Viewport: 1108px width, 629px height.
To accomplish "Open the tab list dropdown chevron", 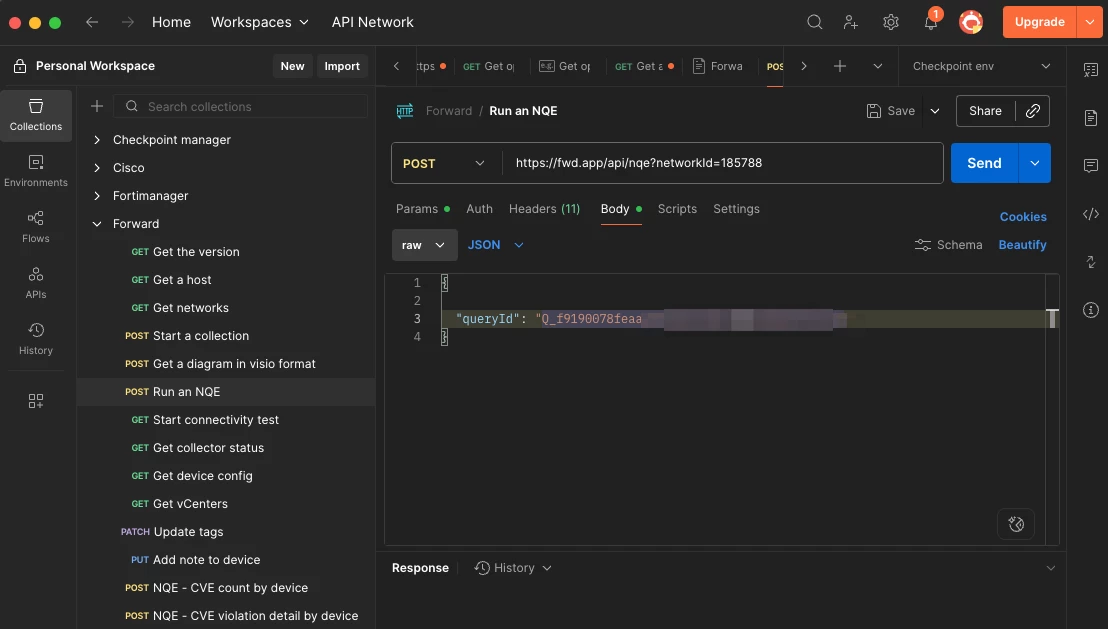I will tap(877, 66).
